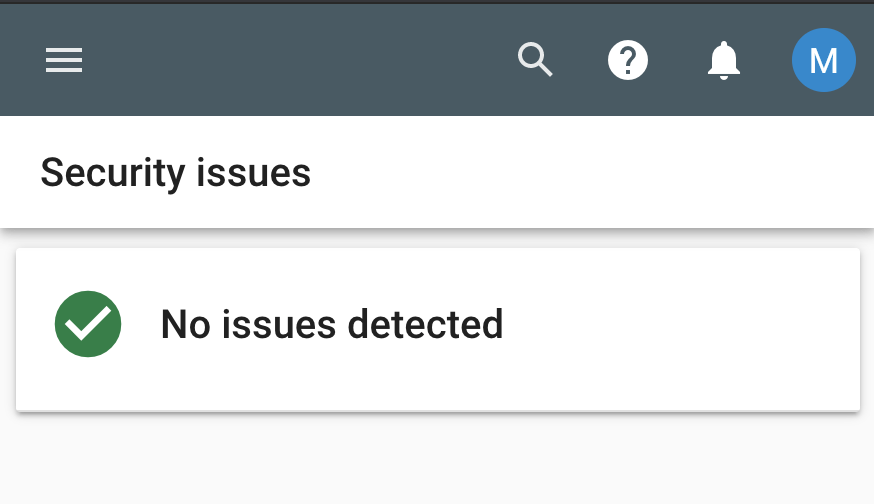The image size is (874, 504).
Task: Open help via question mark icon
Action: coord(628,61)
